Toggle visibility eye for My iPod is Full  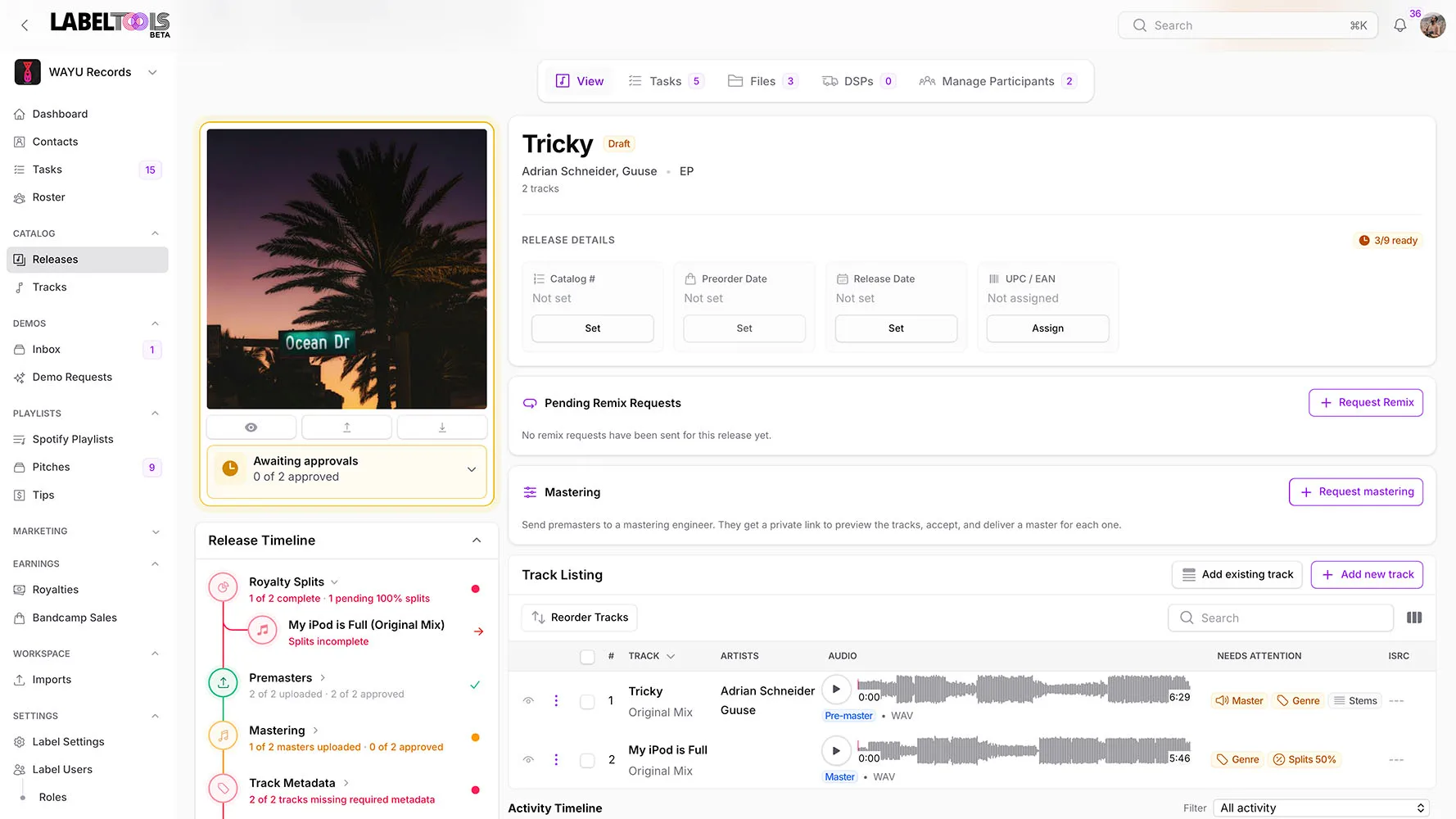pos(529,760)
